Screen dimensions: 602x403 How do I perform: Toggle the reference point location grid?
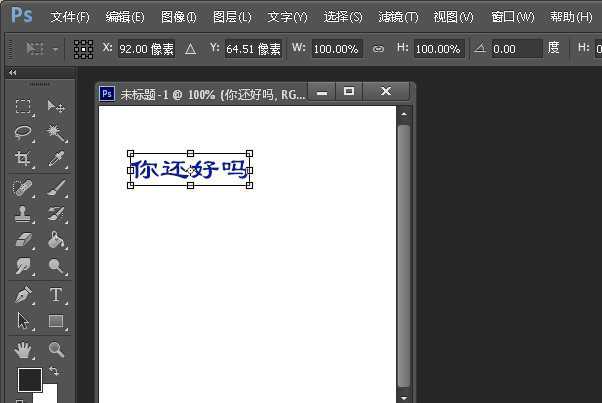click(x=84, y=49)
